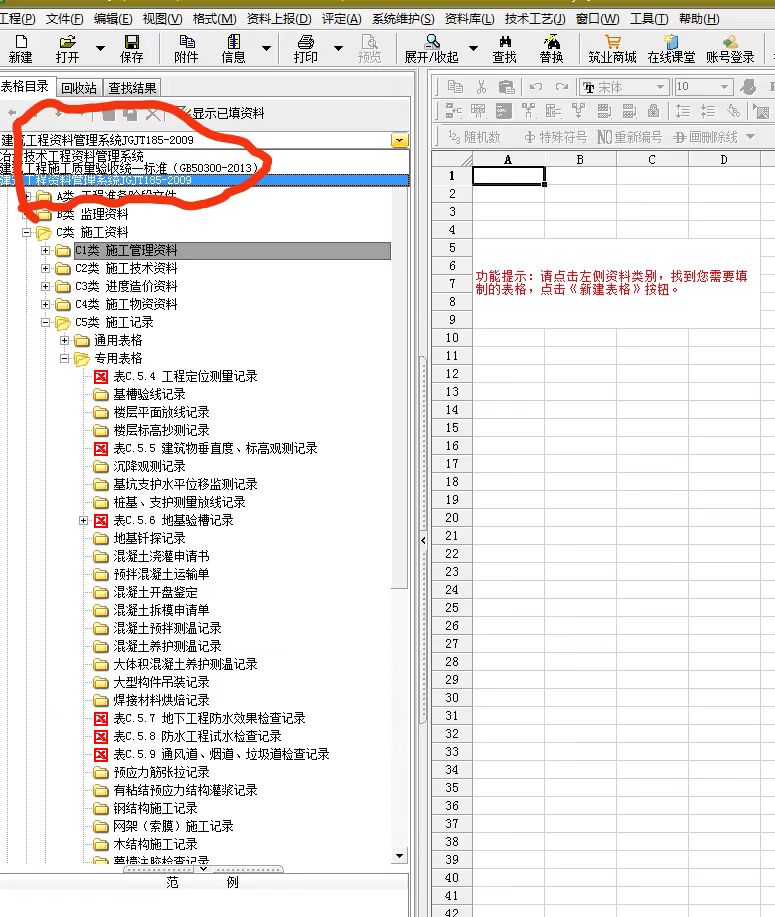Click the undo arrow icon
Image resolution: width=775 pixels, height=917 pixels.
(x=535, y=87)
